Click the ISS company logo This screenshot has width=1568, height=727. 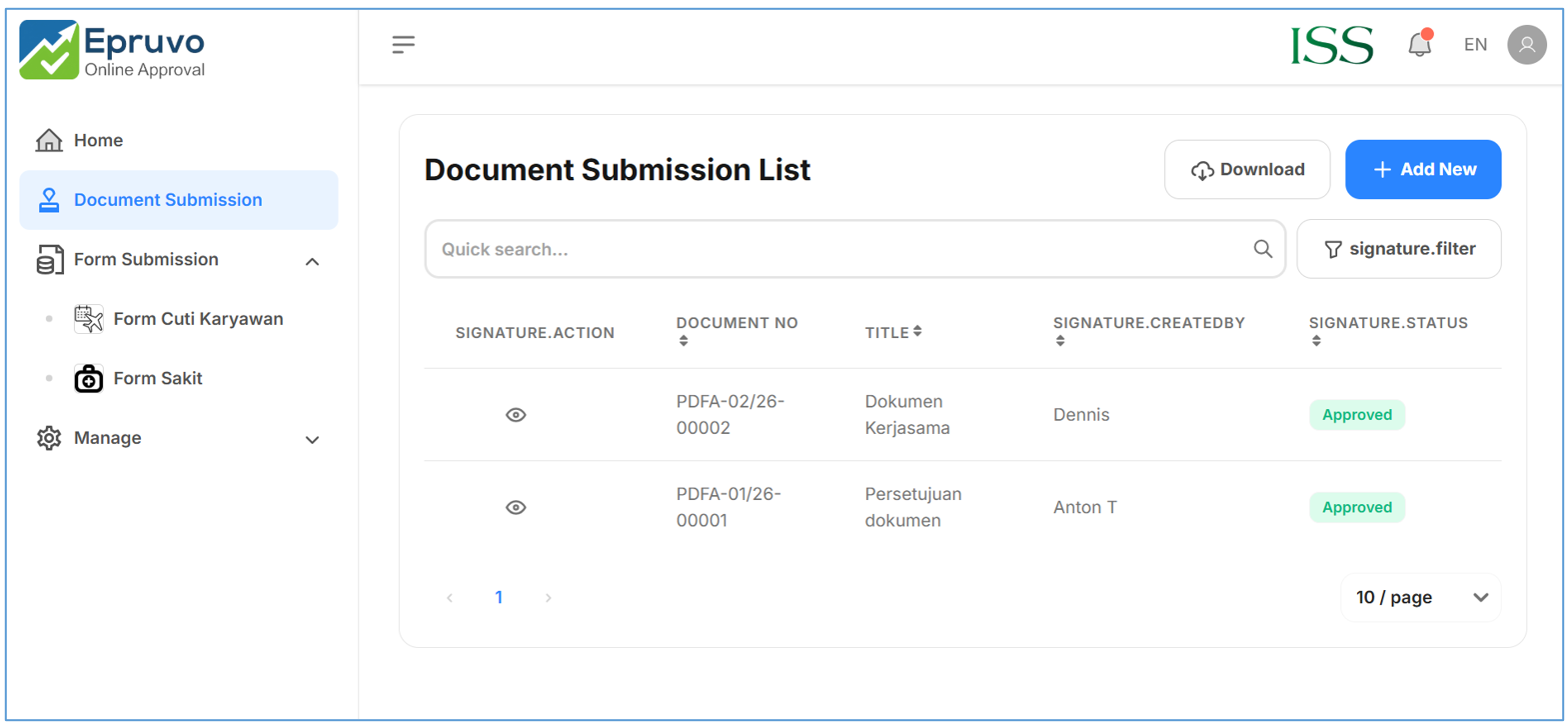click(x=1331, y=46)
